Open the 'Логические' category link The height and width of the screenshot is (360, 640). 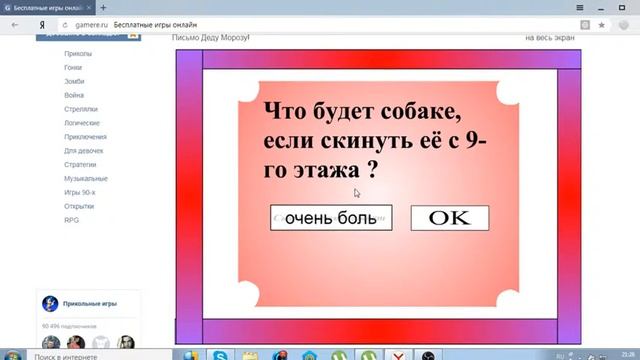(82, 123)
